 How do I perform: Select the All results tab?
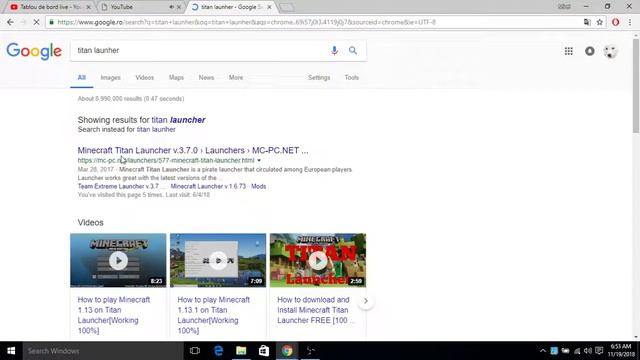pos(82,78)
